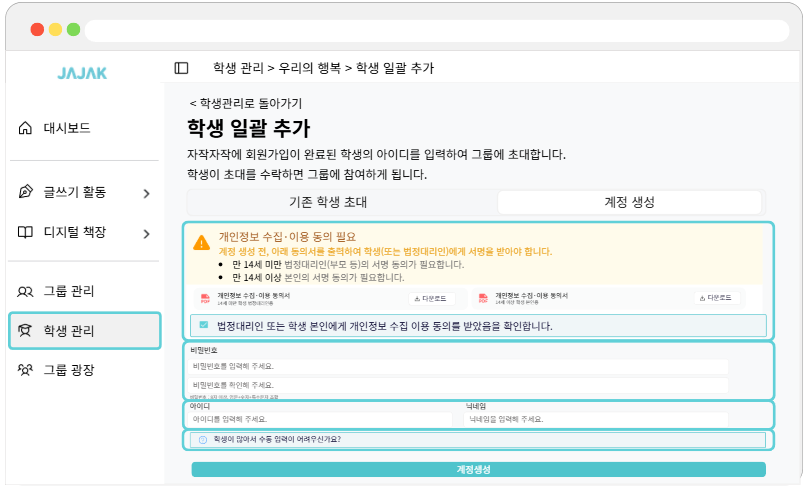Download the under-14 consent form
This screenshot has height=488, width=807.
coord(431,299)
